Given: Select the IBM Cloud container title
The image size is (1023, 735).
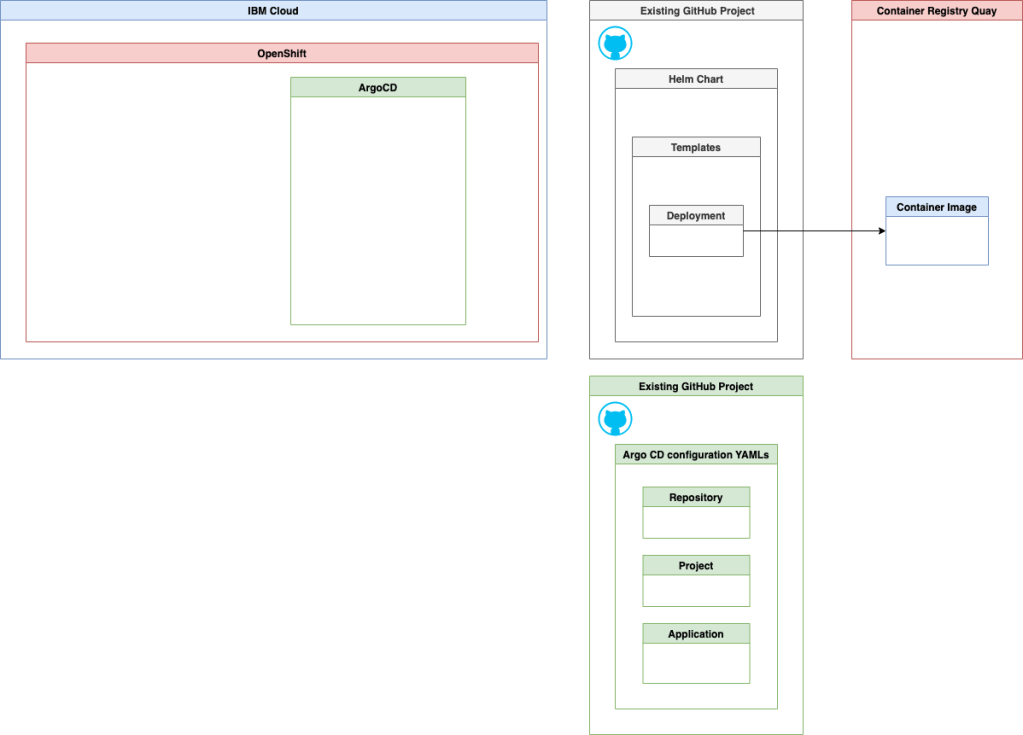Looking at the screenshot, I should (273, 11).
